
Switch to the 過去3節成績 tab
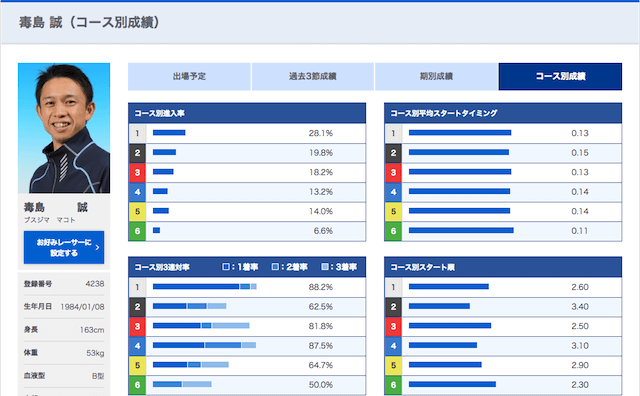pos(313,76)
